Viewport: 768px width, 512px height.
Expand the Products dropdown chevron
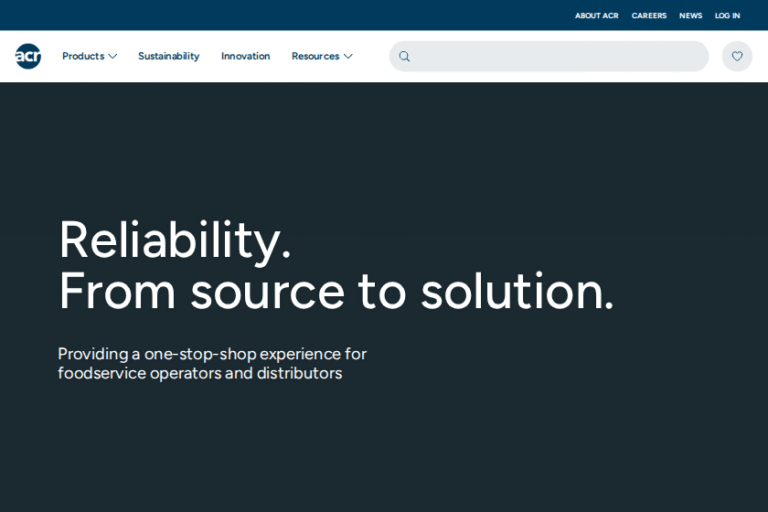pos(113,56)
